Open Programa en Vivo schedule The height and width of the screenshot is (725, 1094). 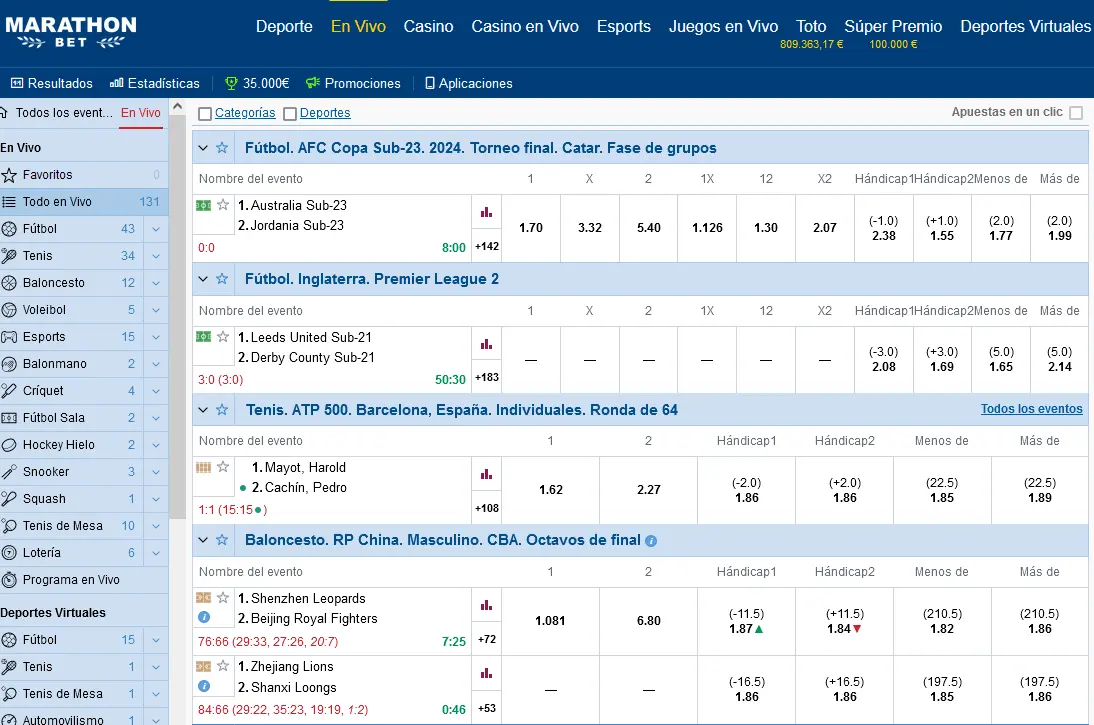(x=84, y=579)
